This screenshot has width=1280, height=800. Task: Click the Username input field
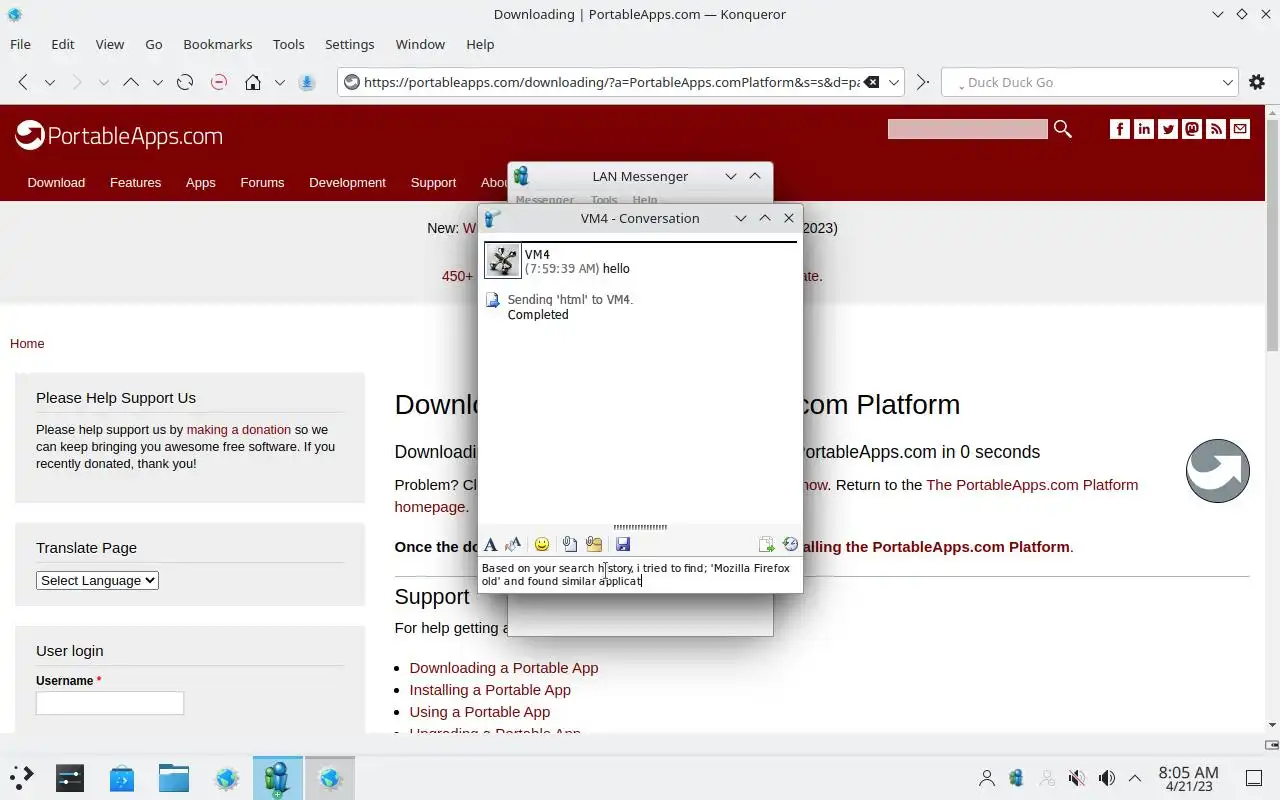click(x=110, y=703)
